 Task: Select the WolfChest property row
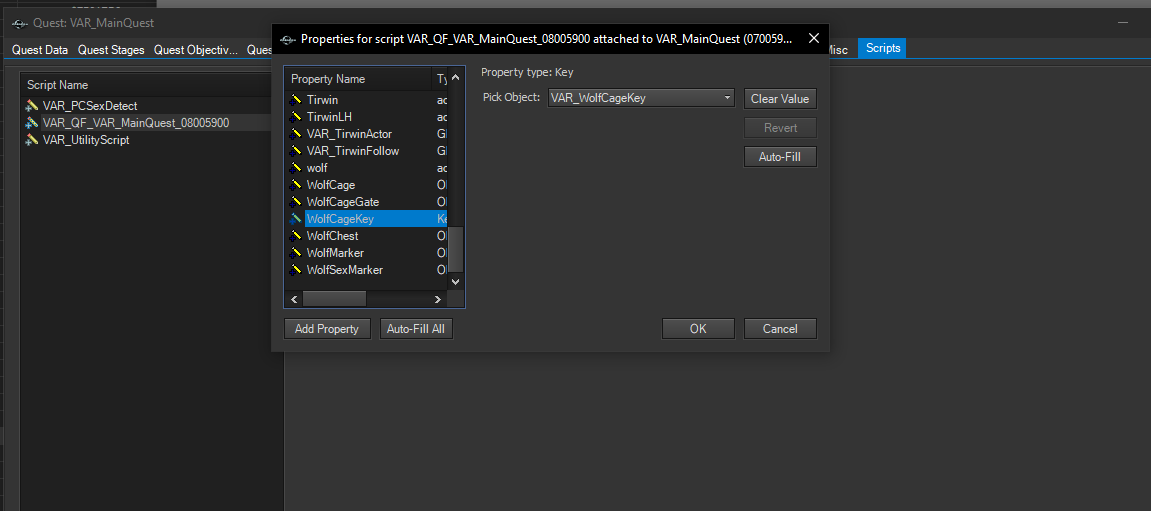click(x=367, y=236)
